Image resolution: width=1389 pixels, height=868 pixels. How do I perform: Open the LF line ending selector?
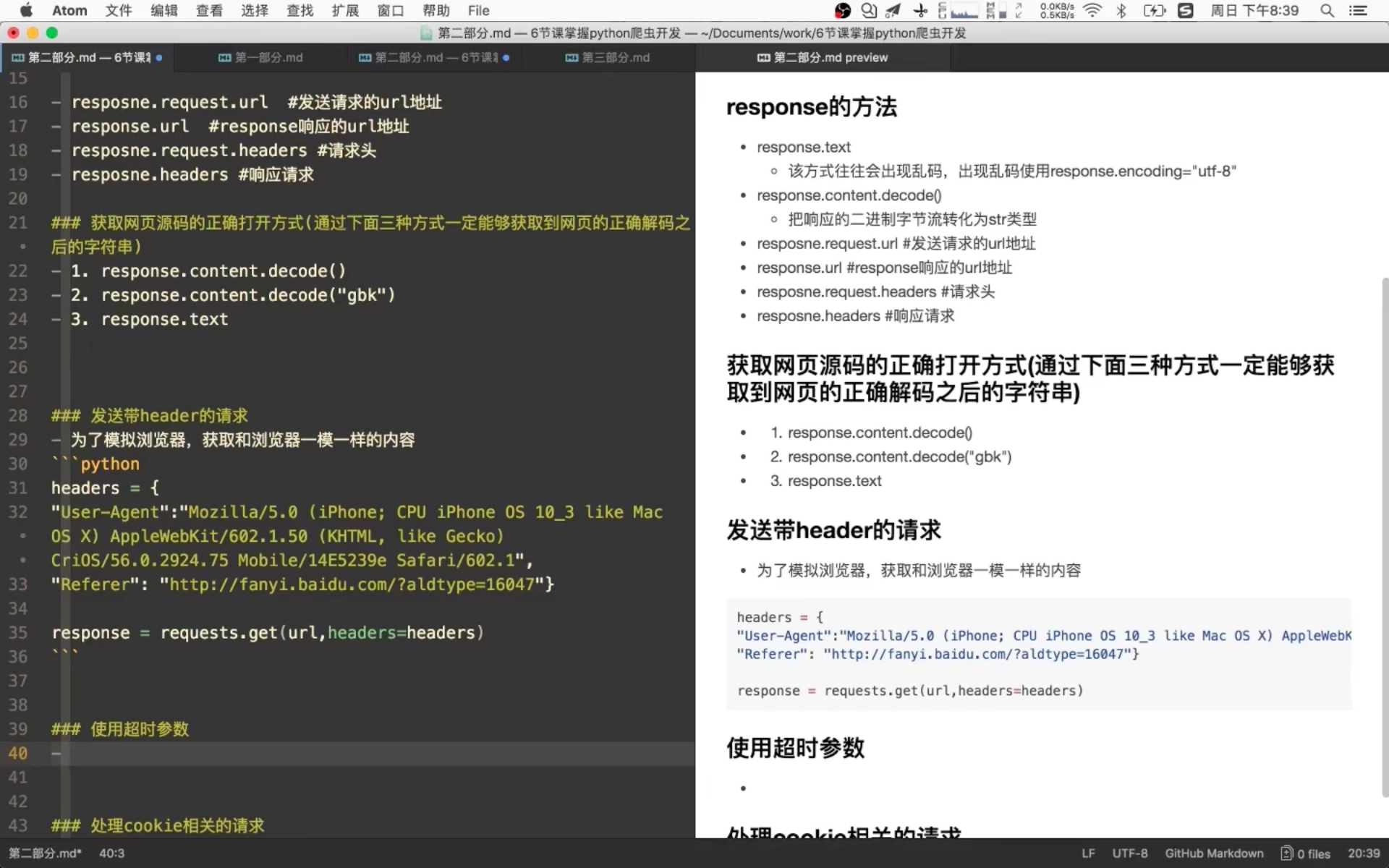click(1088, 854)
